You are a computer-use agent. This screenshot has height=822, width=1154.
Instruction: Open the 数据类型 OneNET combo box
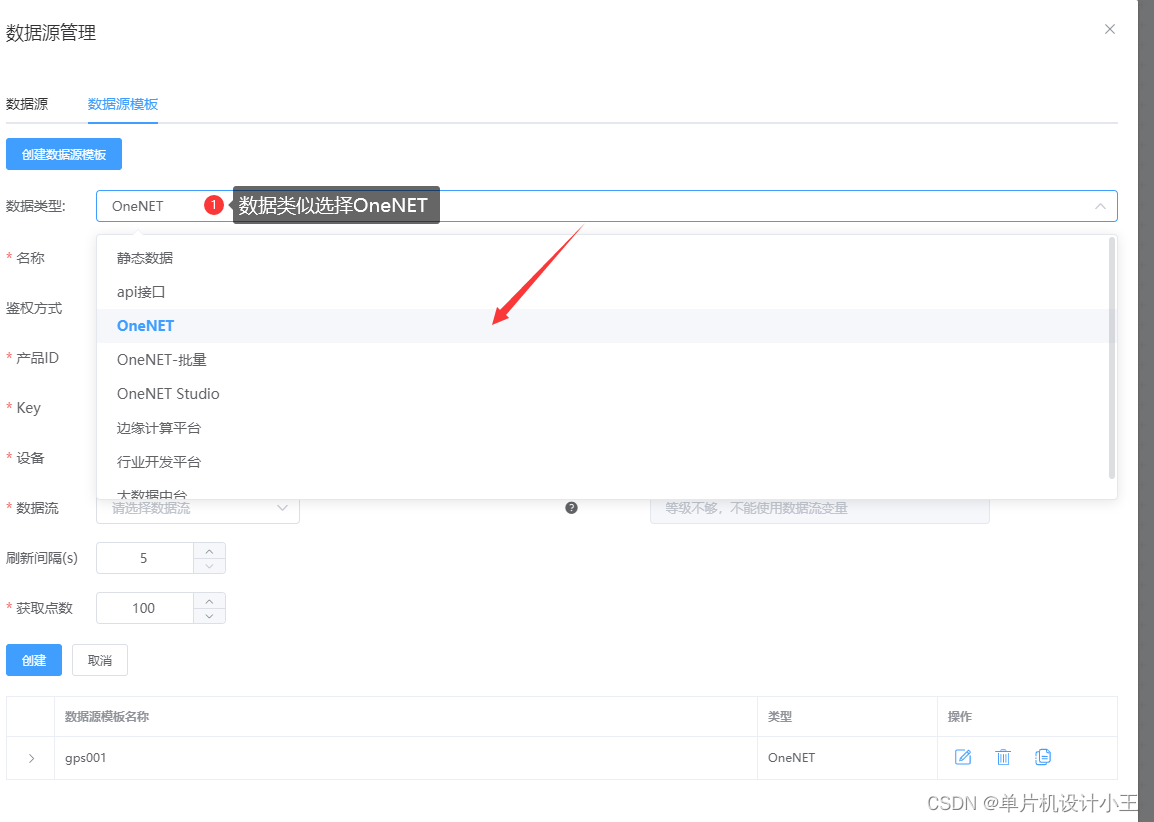(606, 206)
